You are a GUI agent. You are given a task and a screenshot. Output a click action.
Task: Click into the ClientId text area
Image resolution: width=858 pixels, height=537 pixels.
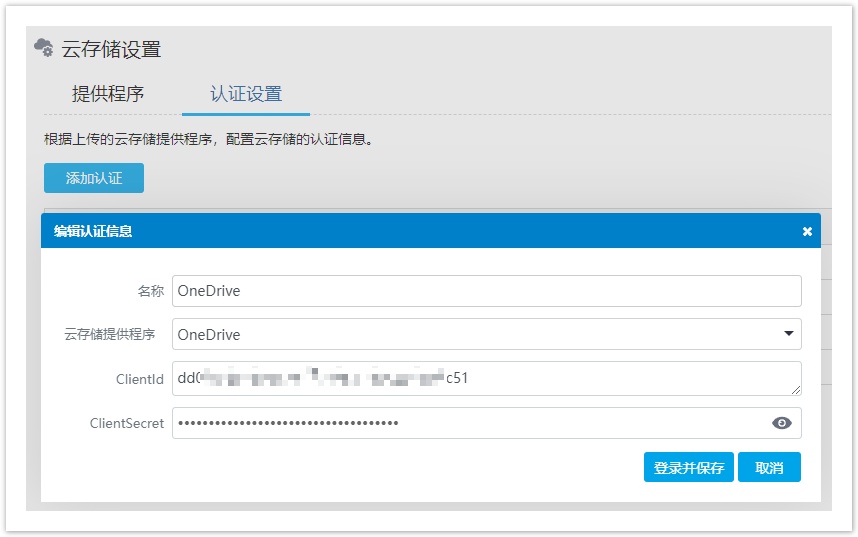pos(486,378)
